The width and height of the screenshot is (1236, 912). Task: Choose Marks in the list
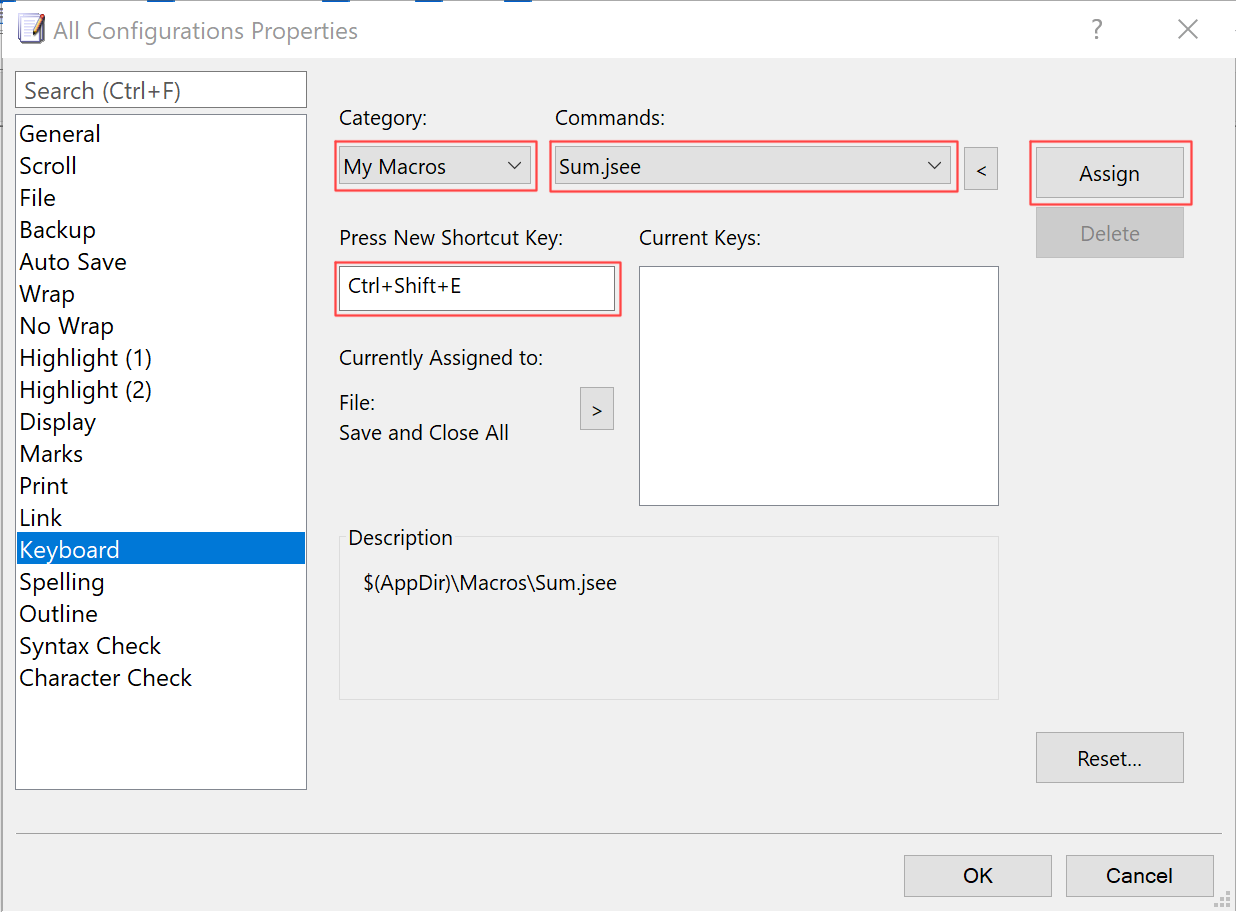(161, 454)
